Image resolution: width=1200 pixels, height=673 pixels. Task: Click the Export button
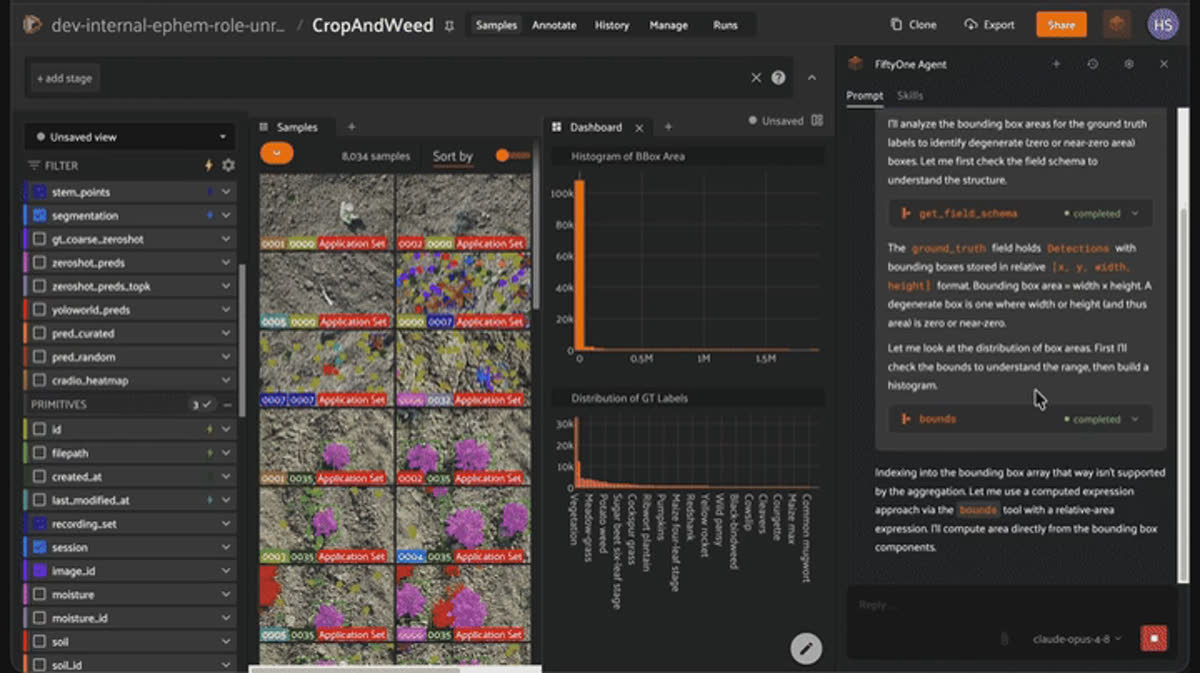990,25
